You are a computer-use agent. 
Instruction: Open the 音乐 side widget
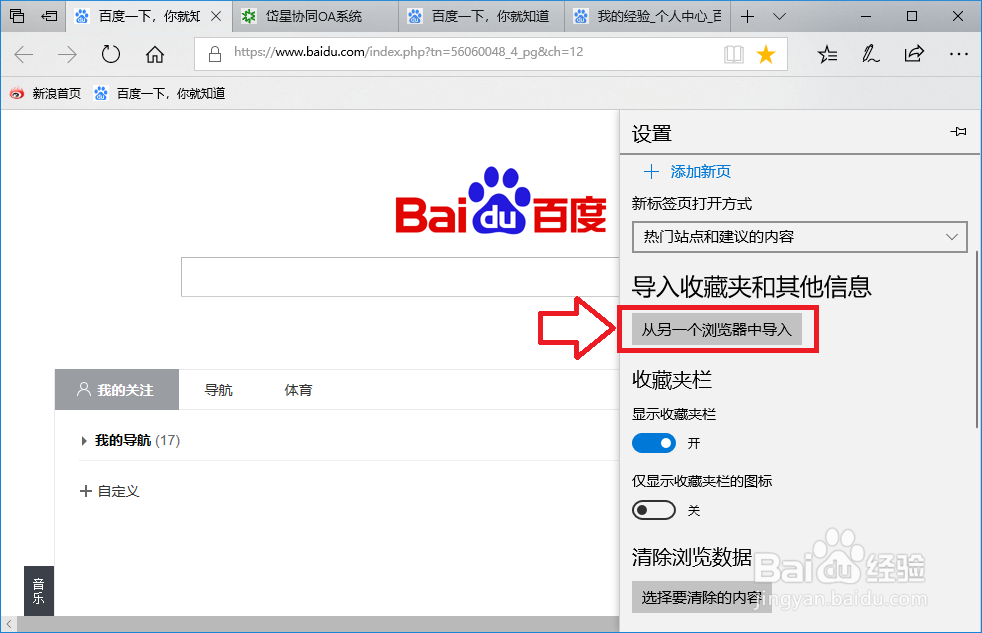pos(39,591)
